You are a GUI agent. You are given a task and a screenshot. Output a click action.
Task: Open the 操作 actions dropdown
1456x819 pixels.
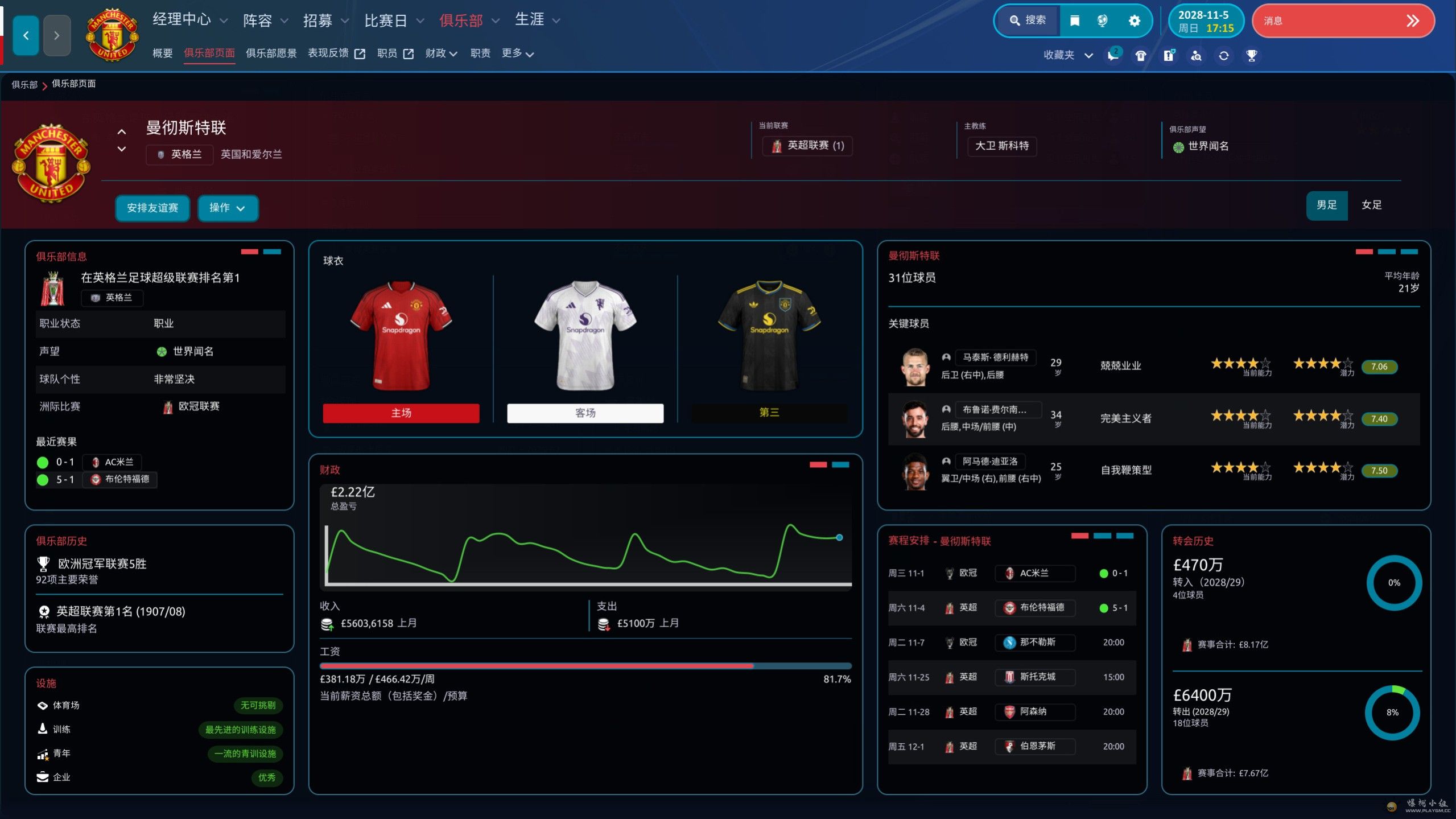[228, 208]
